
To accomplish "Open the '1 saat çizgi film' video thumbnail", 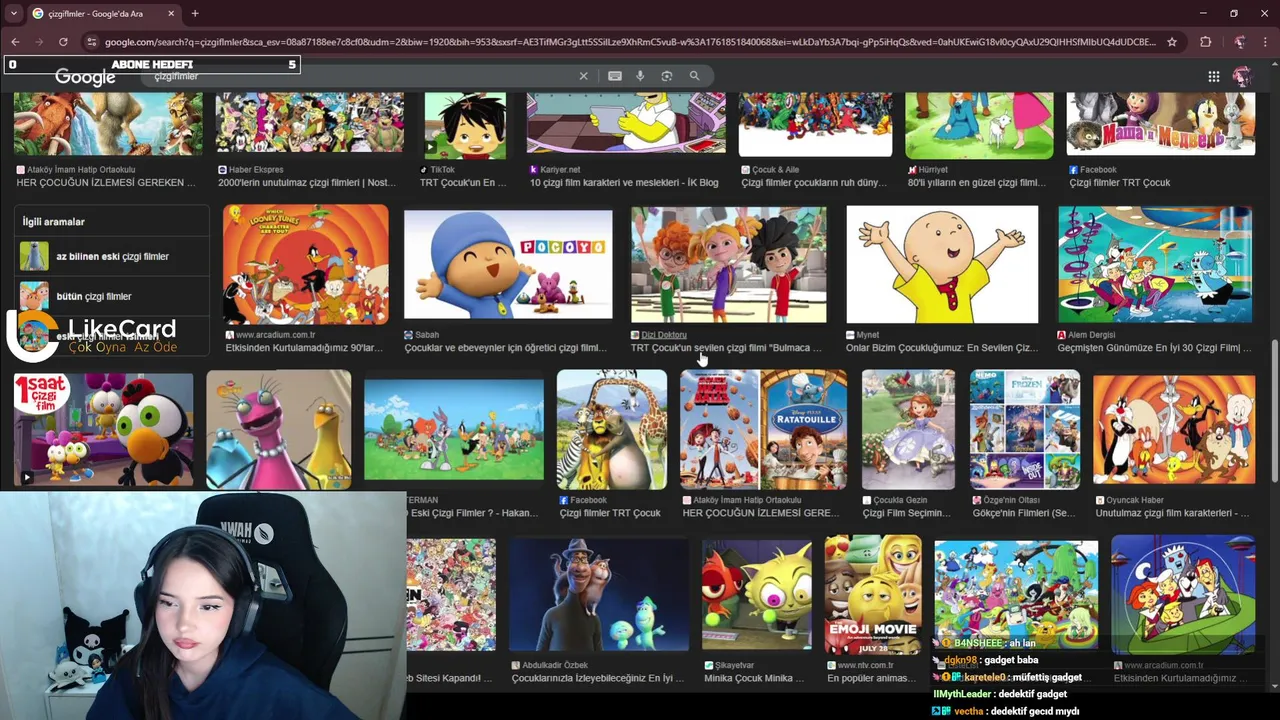I will point(104,429).
